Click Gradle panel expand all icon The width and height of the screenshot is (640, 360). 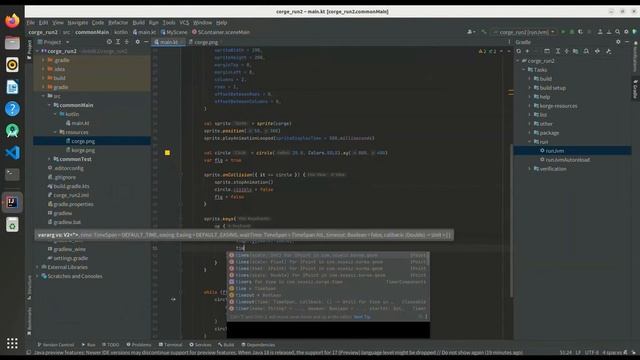point(558,51)
